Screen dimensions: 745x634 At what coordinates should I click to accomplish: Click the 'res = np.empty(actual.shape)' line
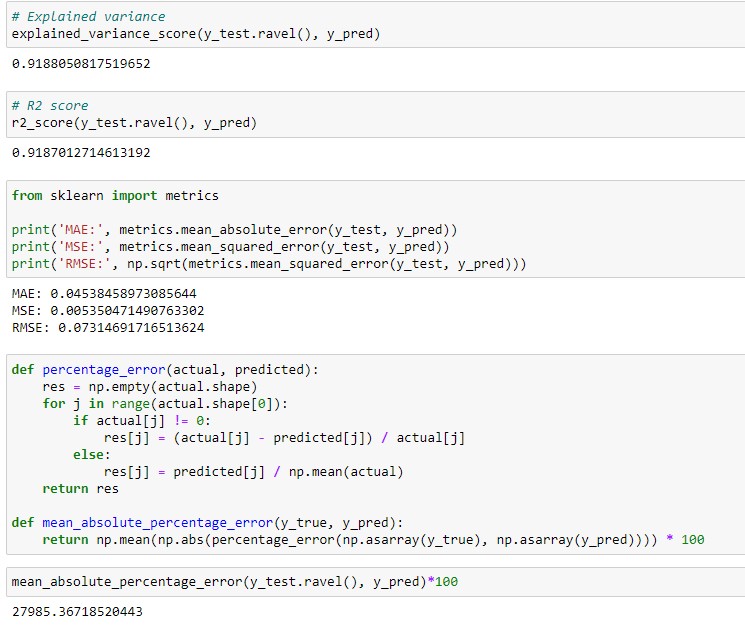coord(150,387)
